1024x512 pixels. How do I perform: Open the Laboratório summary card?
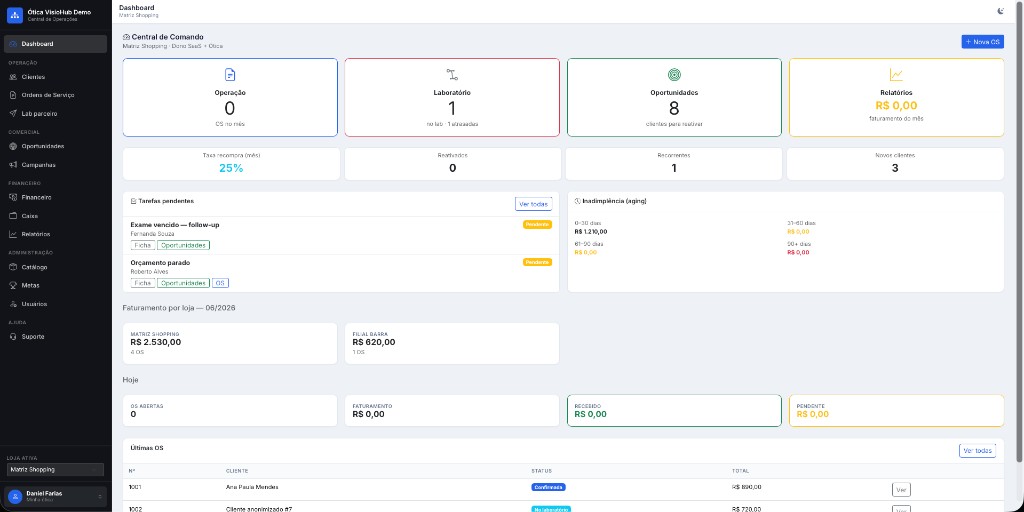[452, 97]
